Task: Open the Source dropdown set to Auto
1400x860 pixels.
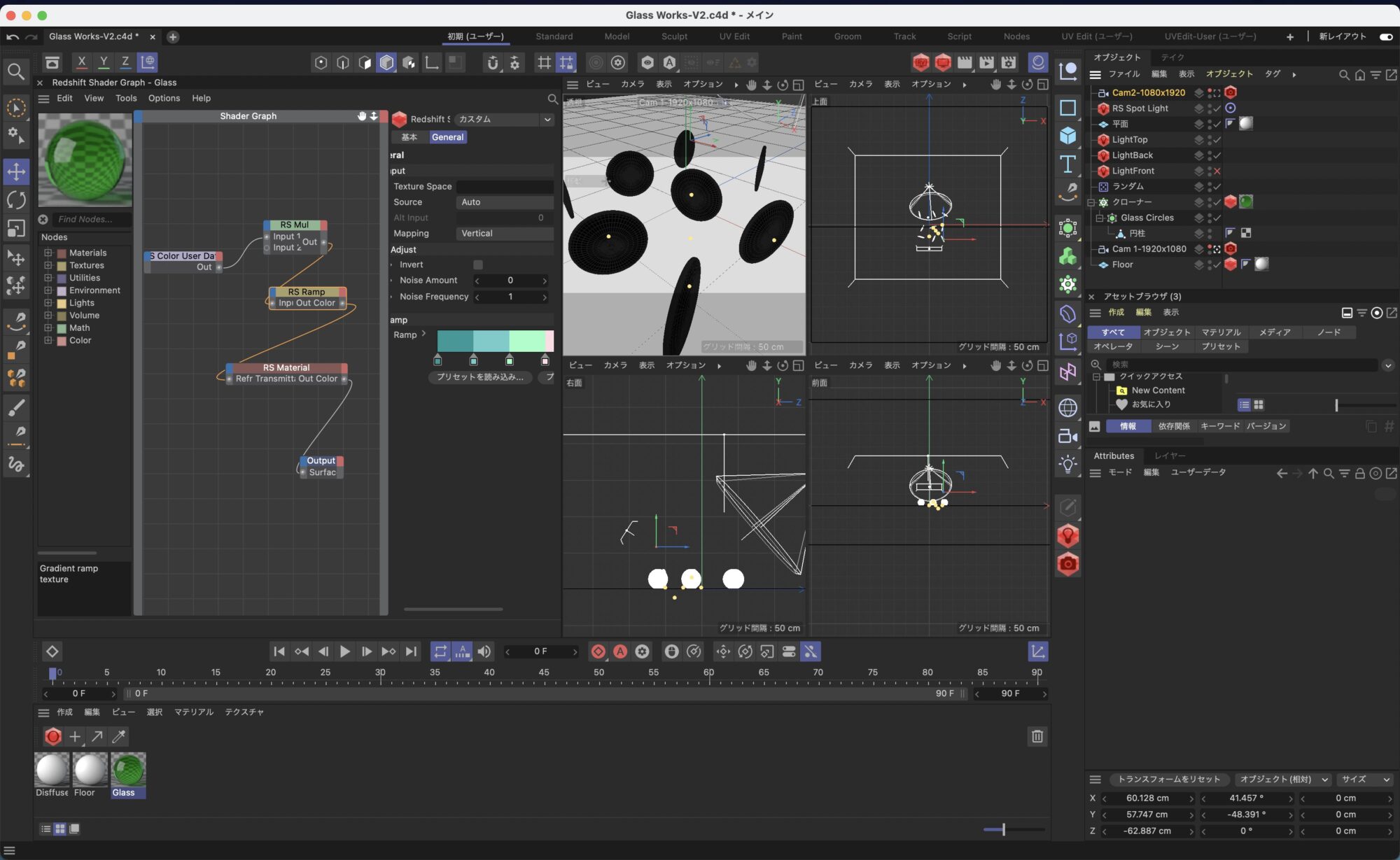Action: tap(504, 202)
